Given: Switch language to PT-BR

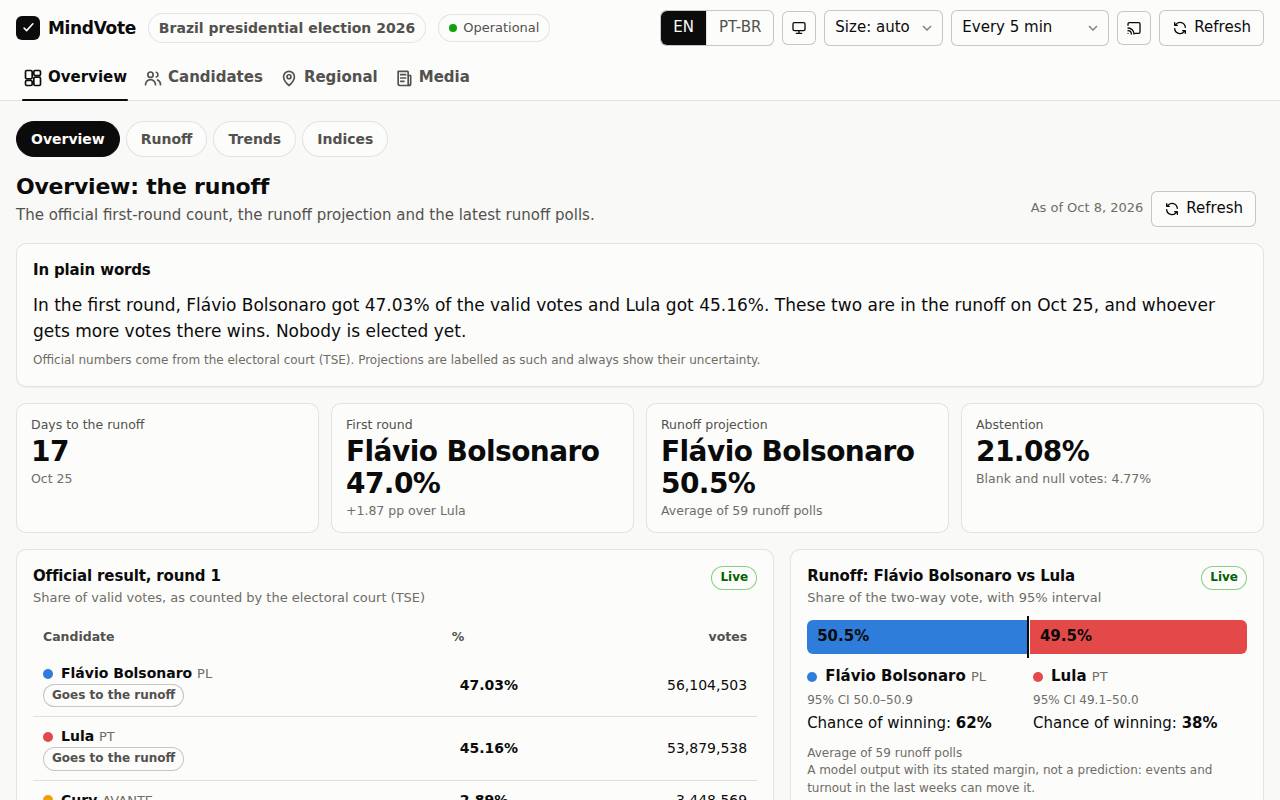Looking at the screenshot, I should [x=740, y=28].
